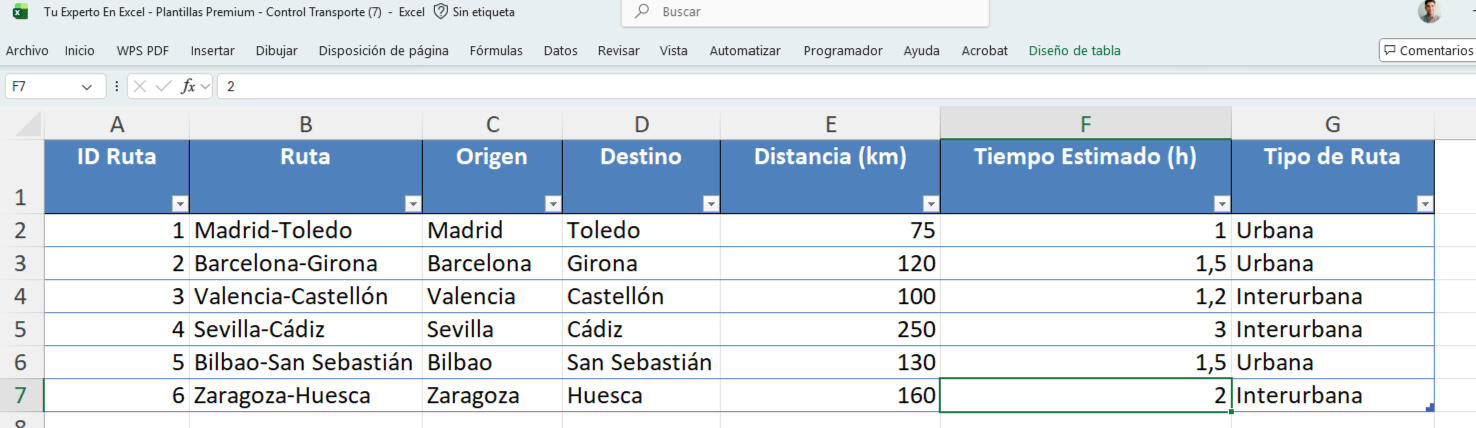Click the 'Sin etiqueta' sensitivity shield icon
This screenshot has width=1476, height=428.
(x=441, y=12)
